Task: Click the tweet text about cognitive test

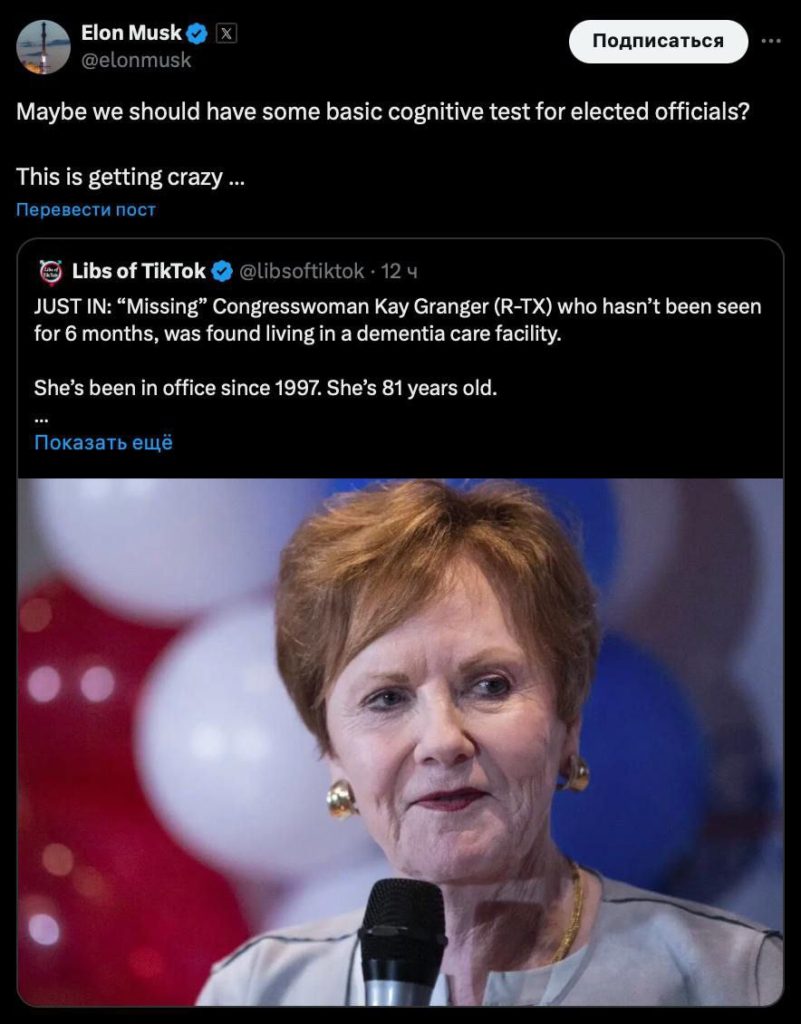Action: tap(383, 112)
